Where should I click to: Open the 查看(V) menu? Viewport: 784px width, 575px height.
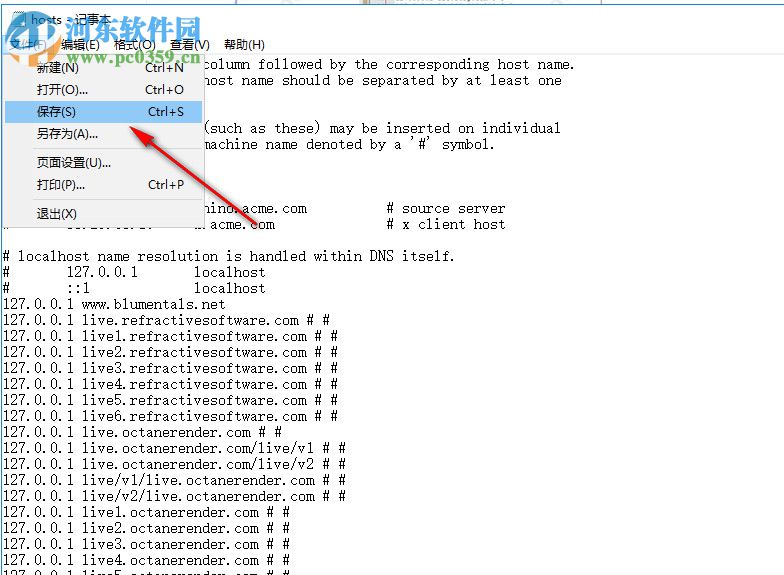(x=190, y=45)
